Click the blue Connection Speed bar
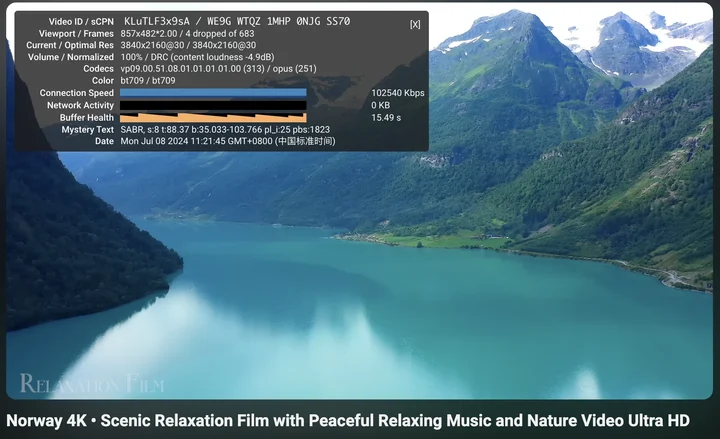The width and height of the screenshot is (720, 439). 213,93
